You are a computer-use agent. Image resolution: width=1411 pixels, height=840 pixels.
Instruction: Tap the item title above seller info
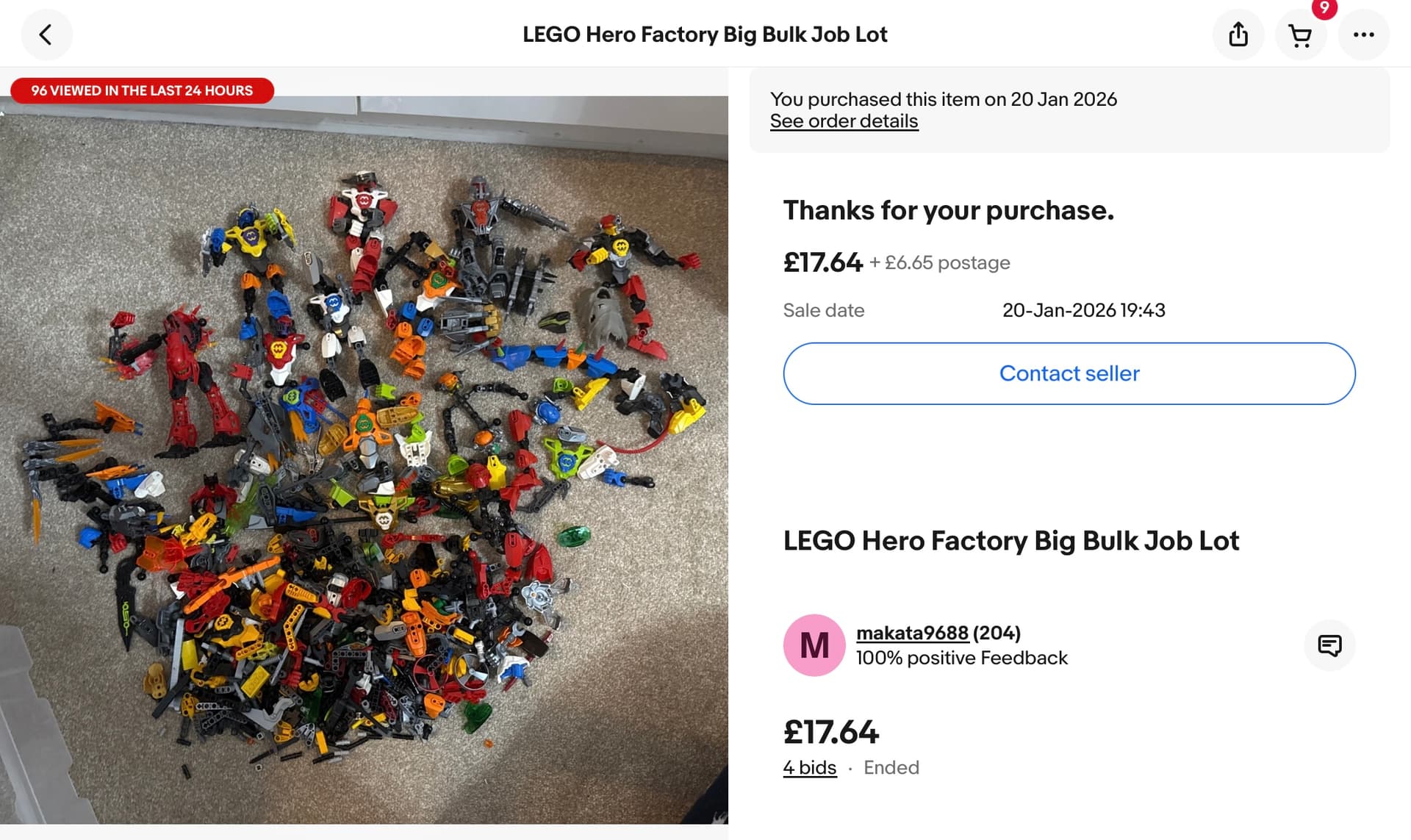[1010, 541]
